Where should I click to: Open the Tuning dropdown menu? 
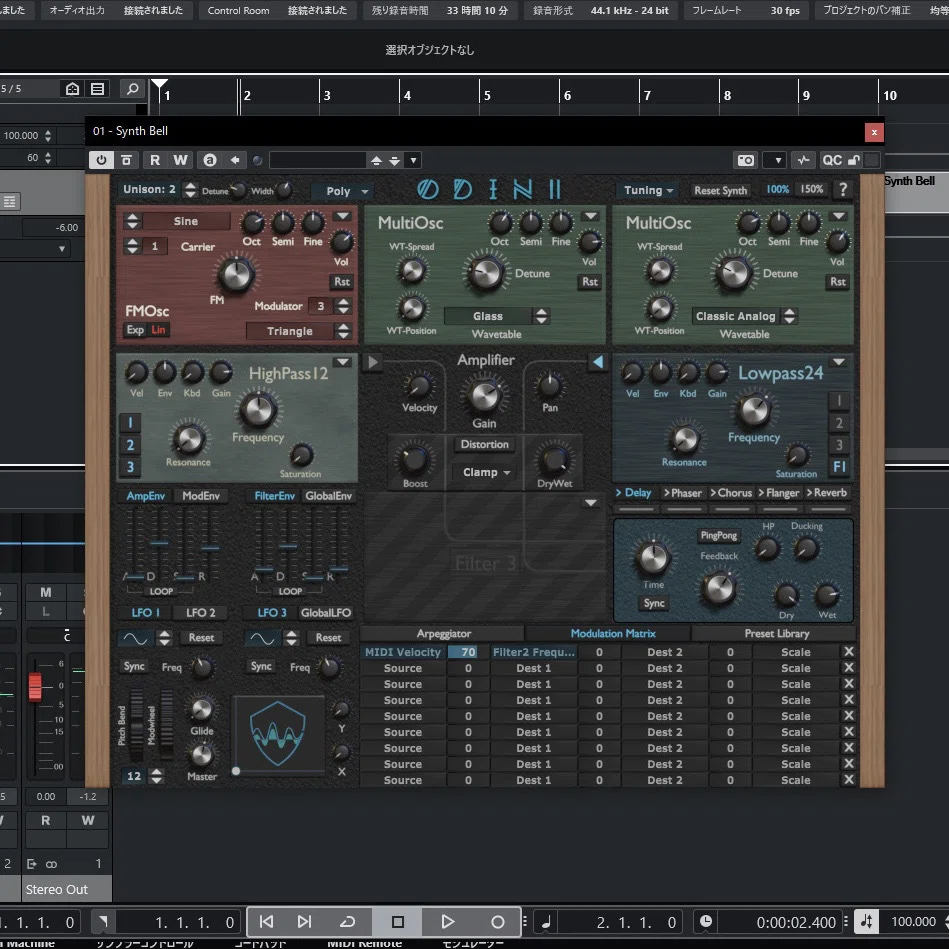648,190
